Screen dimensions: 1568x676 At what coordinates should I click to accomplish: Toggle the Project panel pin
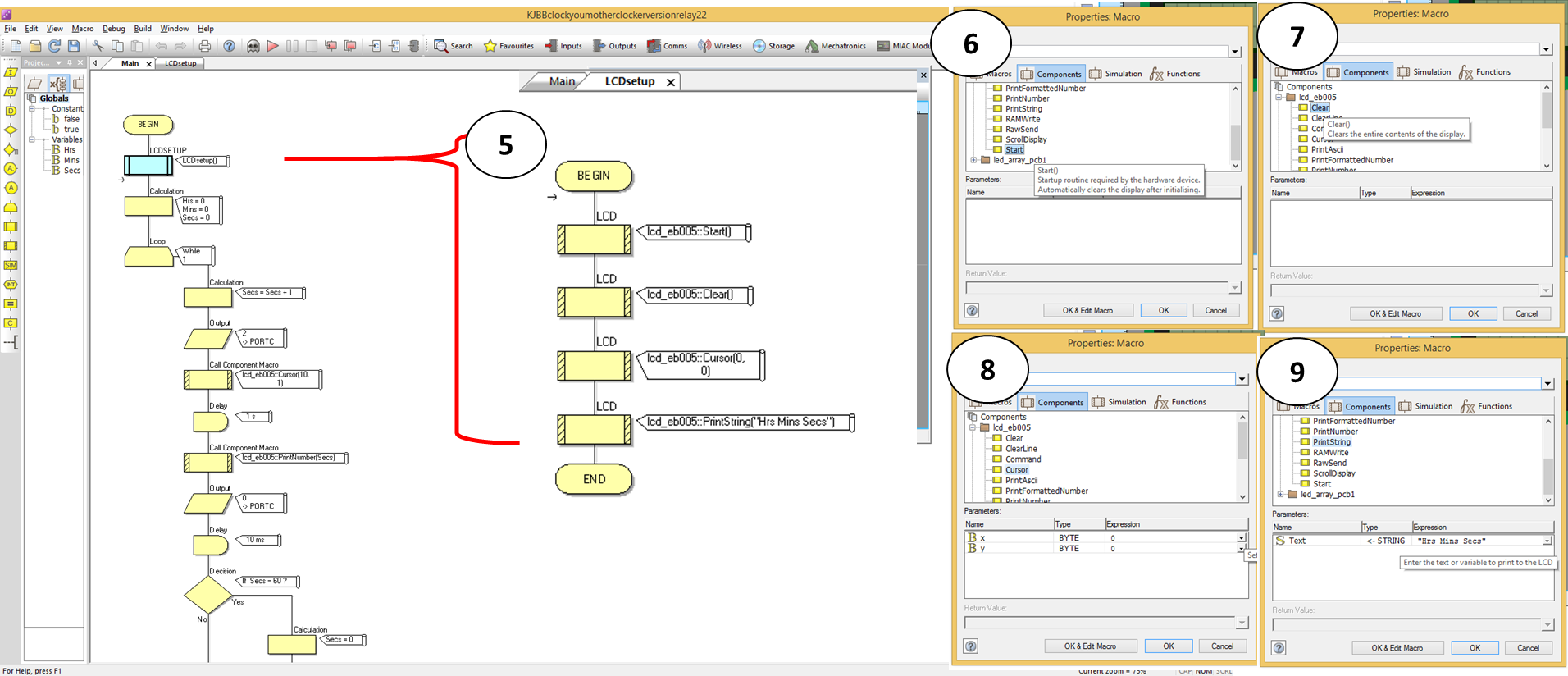(x=70, y=62)
